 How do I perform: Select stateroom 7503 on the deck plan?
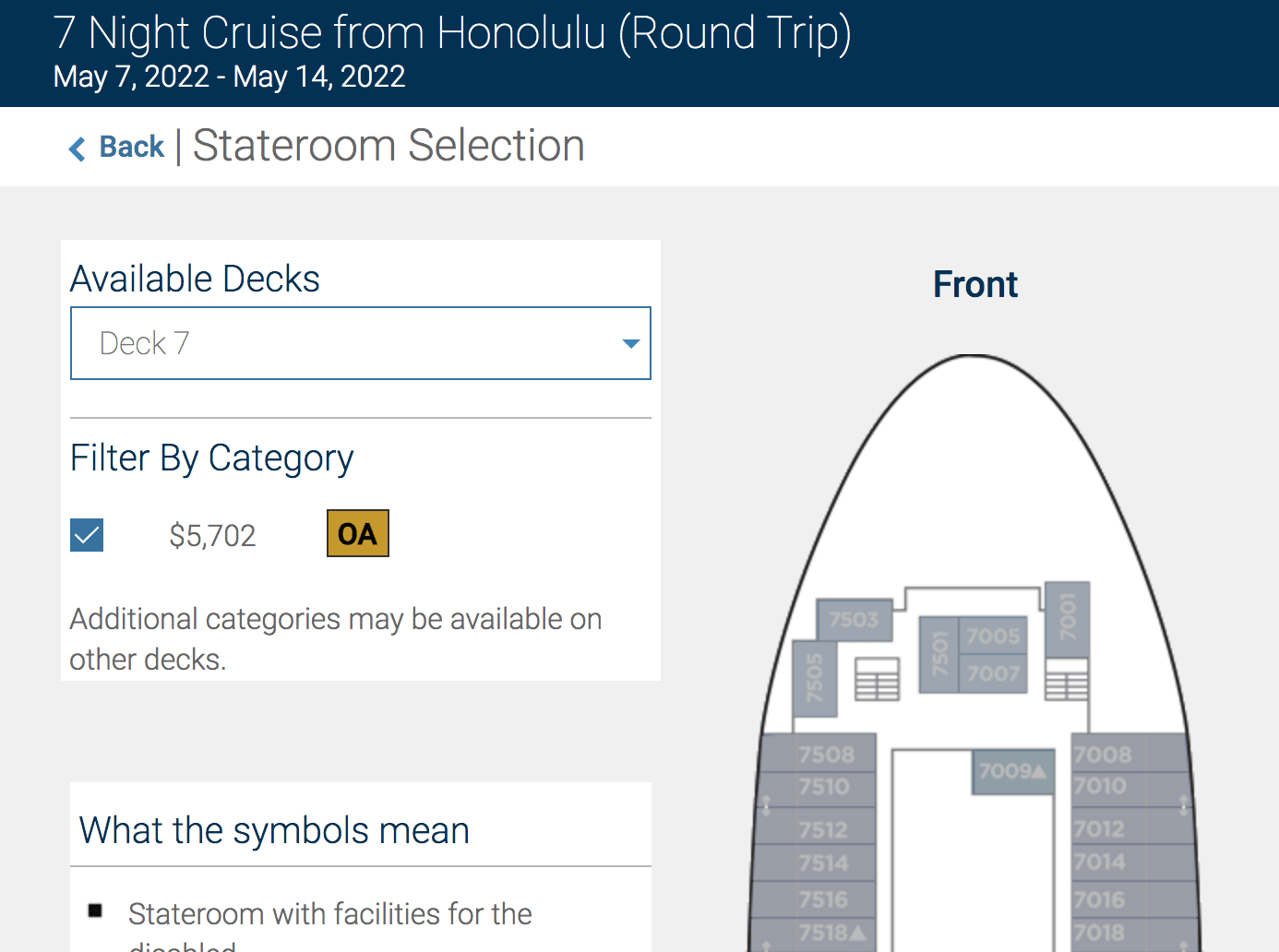(853, 620)
